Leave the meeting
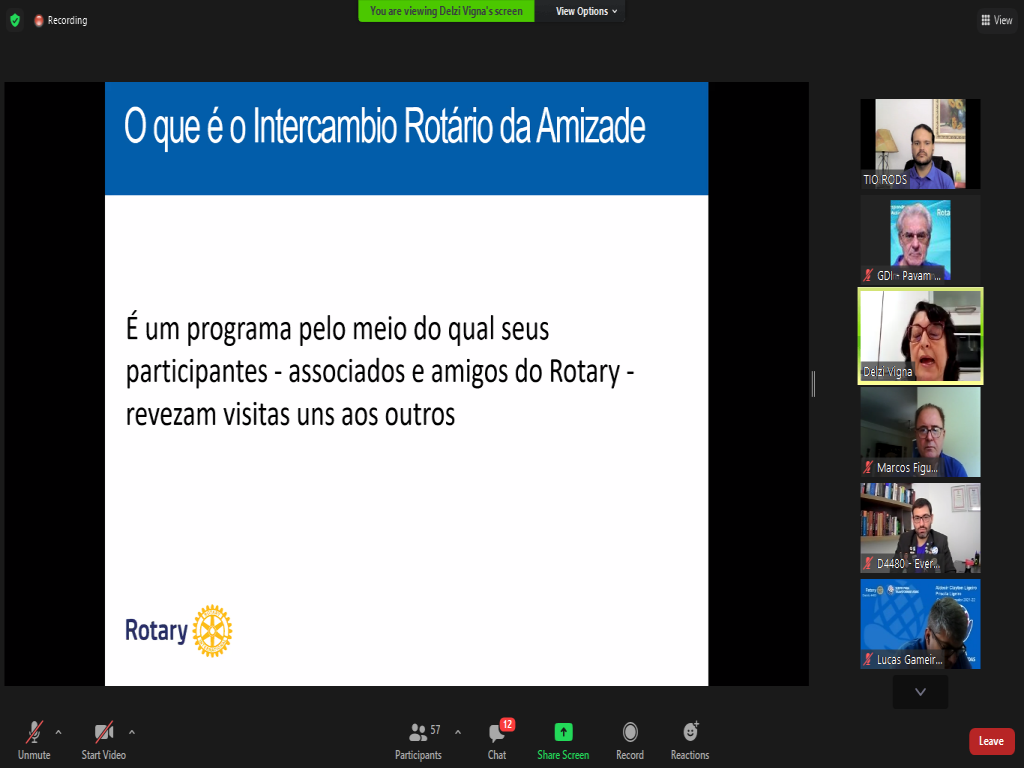Screen dimensions: 1024x768 (991, 741)
